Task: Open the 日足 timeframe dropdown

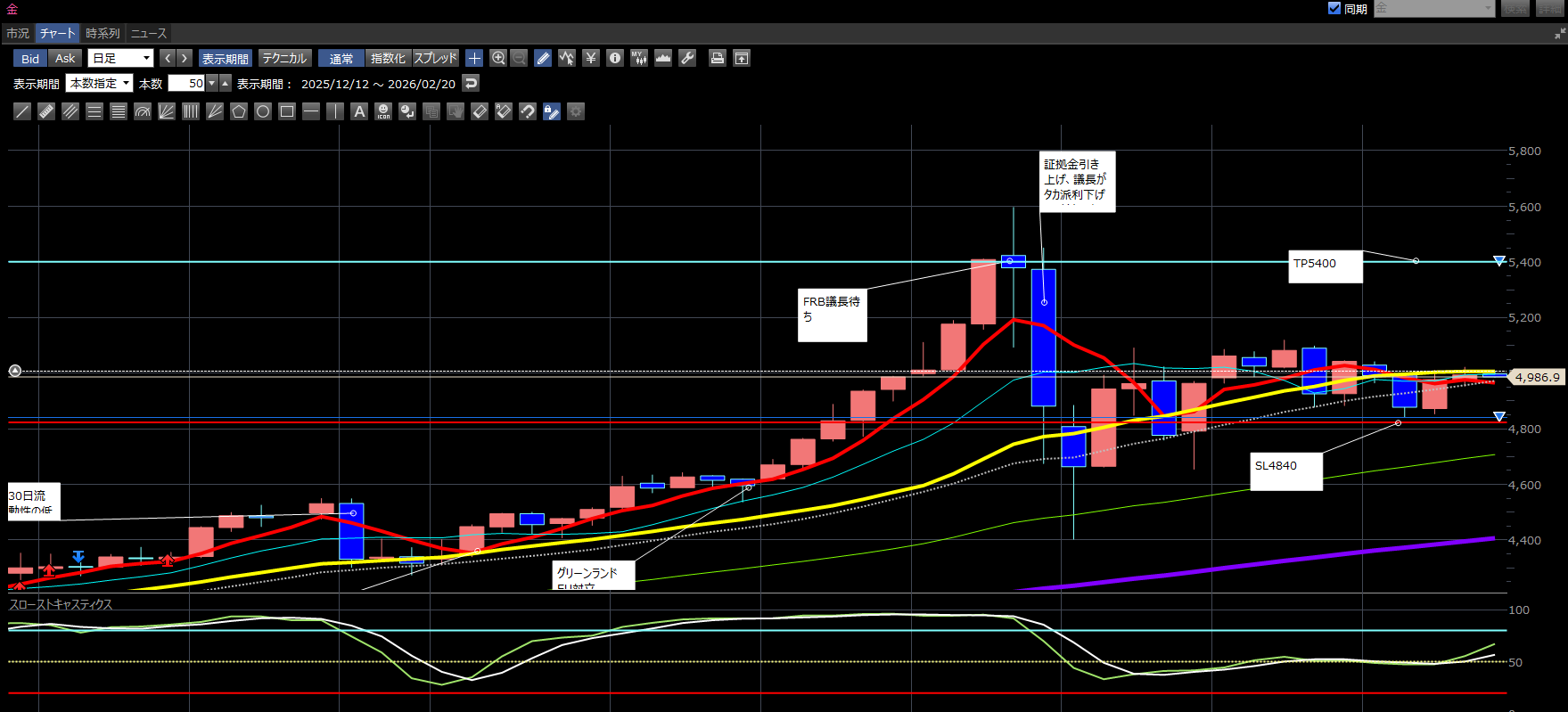Action: click(x=121, y=58)
